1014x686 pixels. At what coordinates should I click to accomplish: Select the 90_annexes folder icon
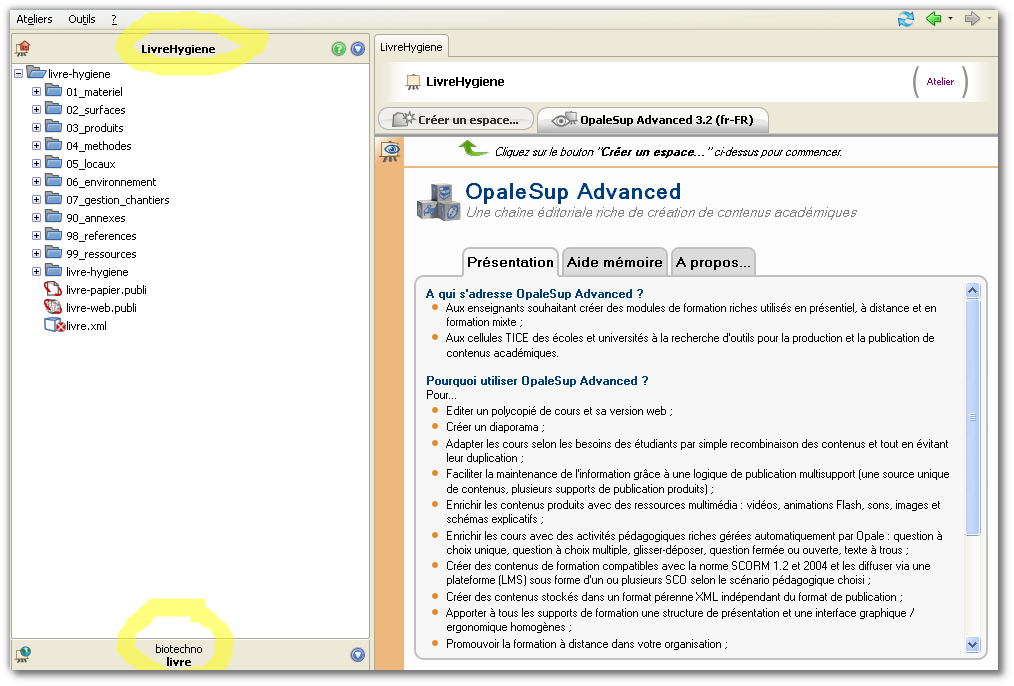click(54, 218)
